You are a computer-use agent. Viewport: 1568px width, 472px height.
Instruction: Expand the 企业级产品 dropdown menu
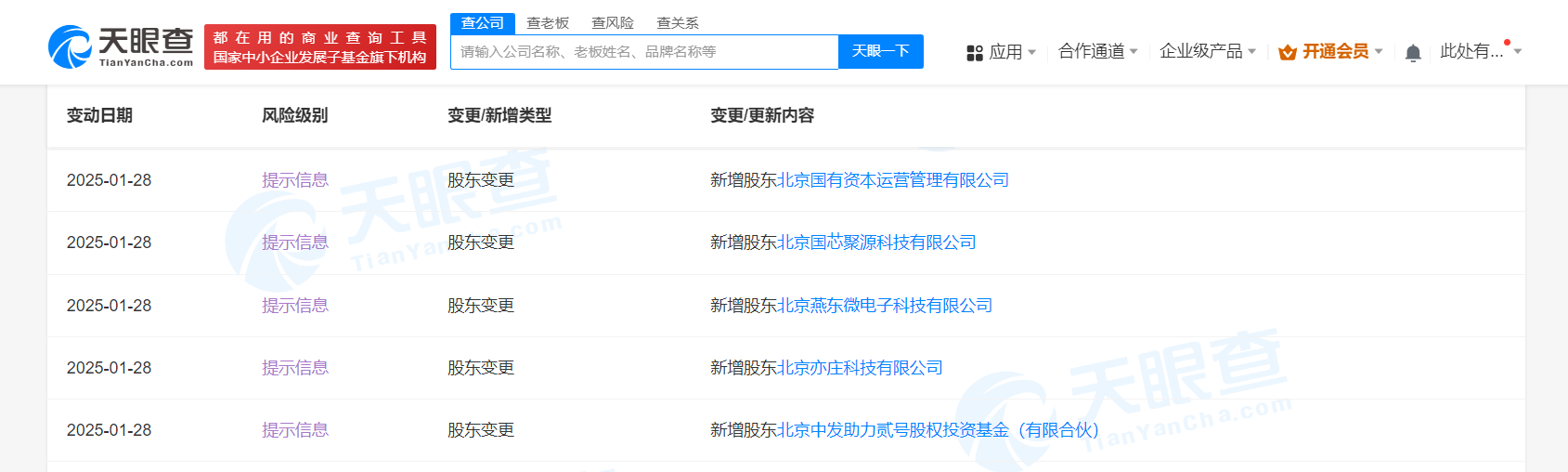(x=1208, y=51)
